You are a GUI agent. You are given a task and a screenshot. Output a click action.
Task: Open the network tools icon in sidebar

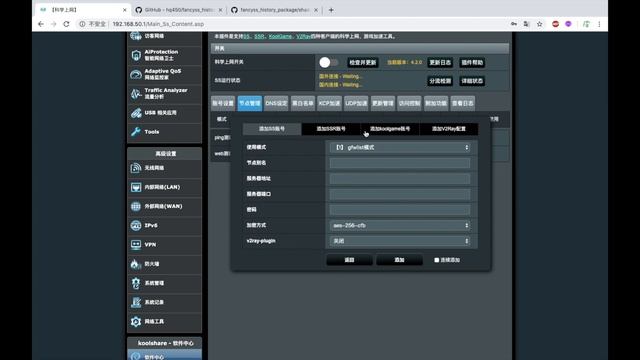point(136,321)
